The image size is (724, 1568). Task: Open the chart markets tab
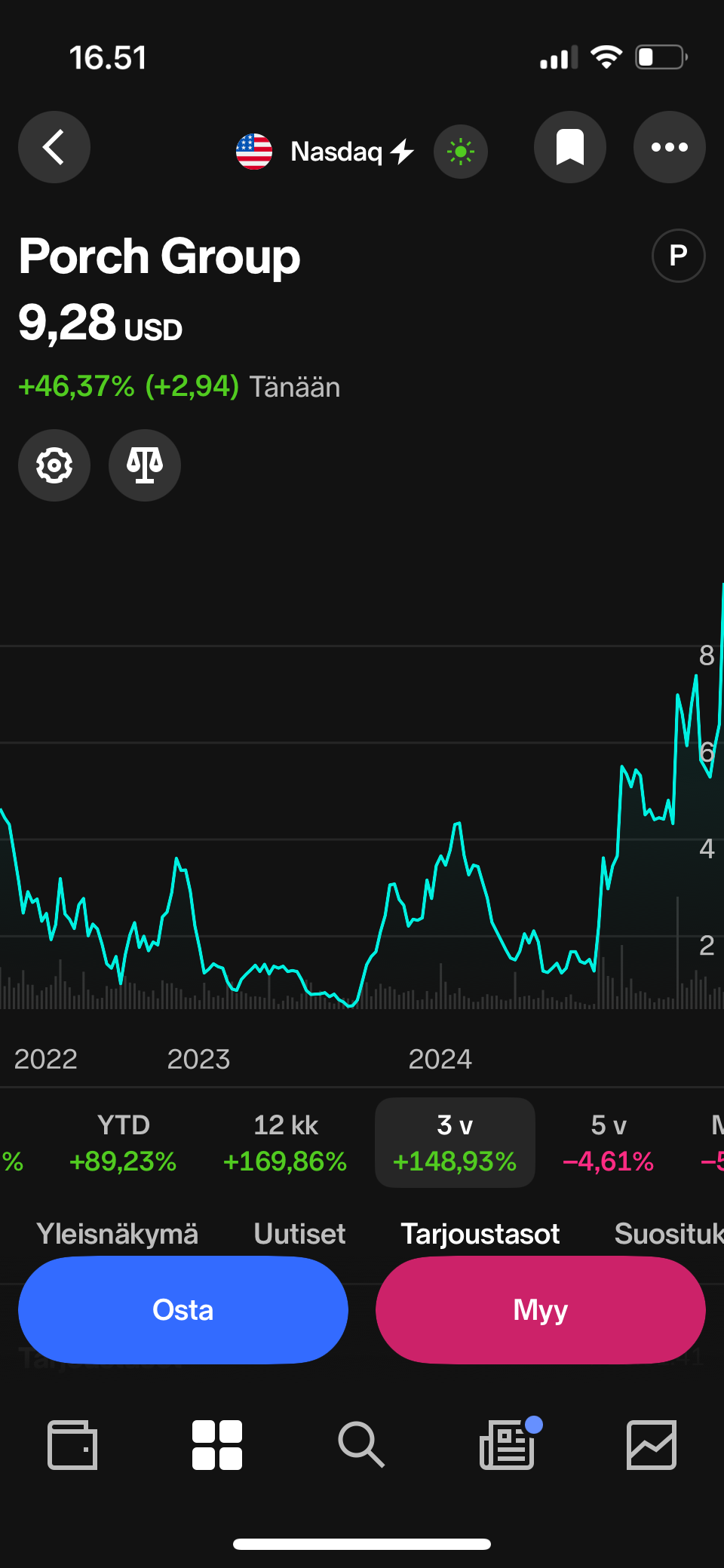[652, 1444]
